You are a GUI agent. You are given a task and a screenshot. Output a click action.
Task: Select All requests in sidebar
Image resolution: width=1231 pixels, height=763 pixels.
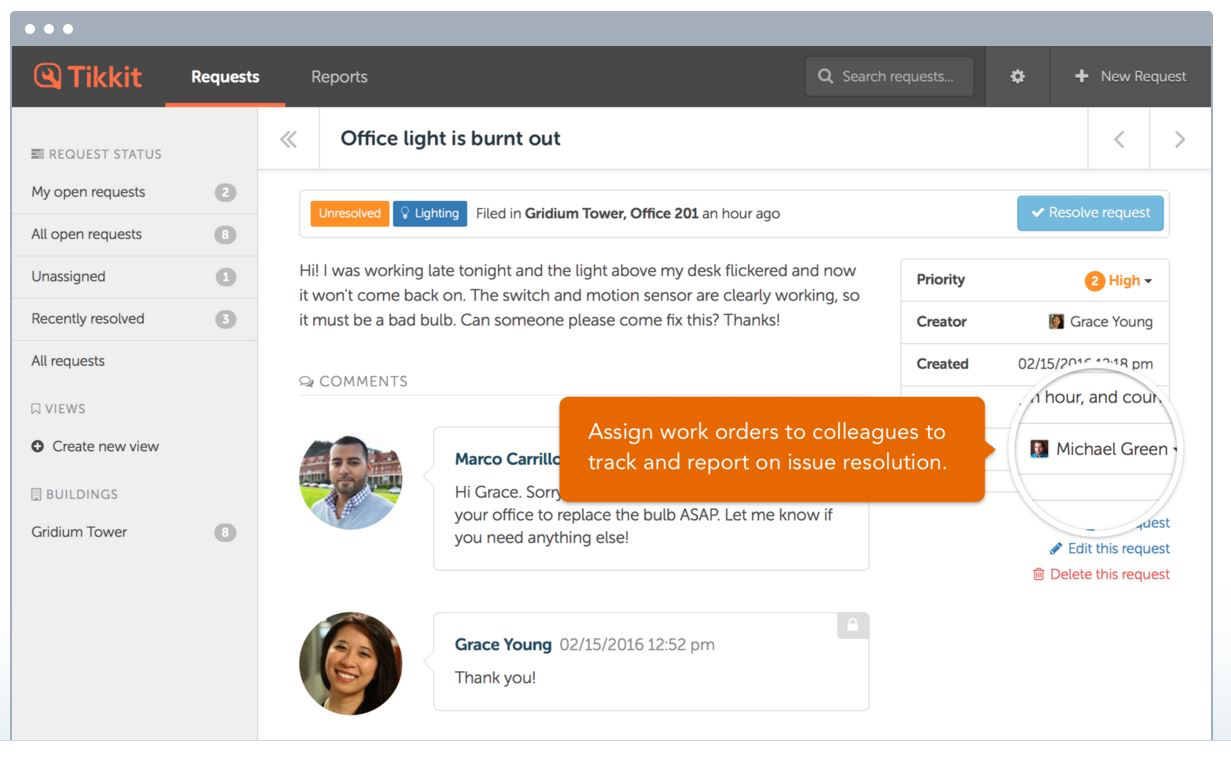[134, 361]
